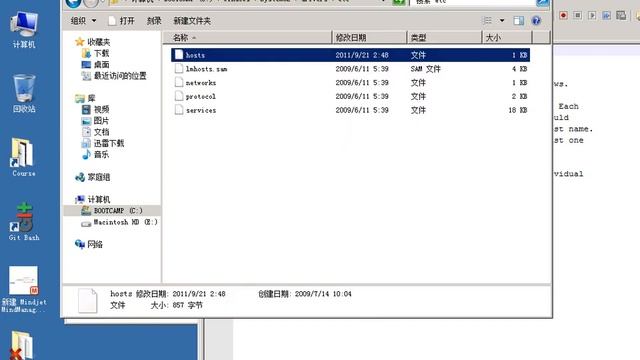Image resolution: width=640 pixels, height=360 pixels.
Task: Toggle the preview pane icon
Action: (518, 20)
